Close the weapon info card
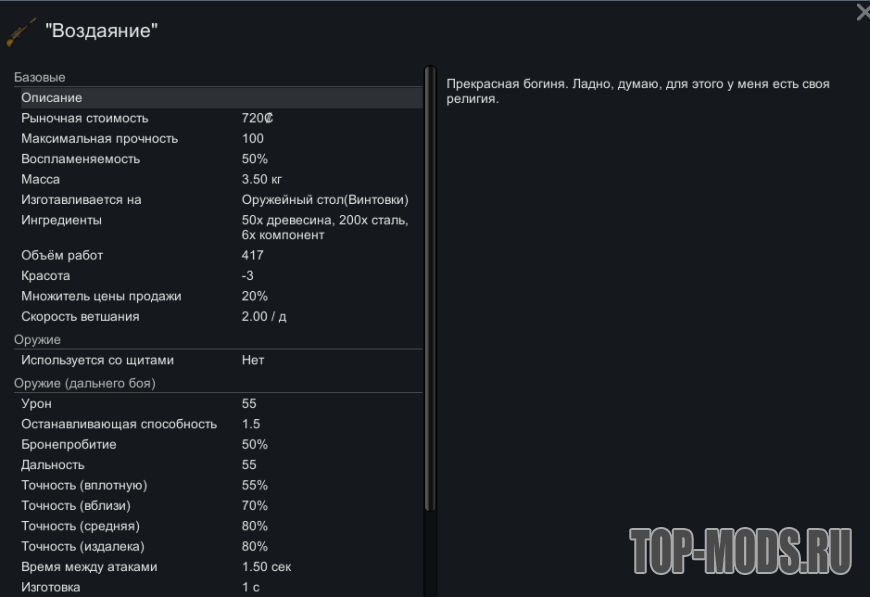 [x=862, y=12]
